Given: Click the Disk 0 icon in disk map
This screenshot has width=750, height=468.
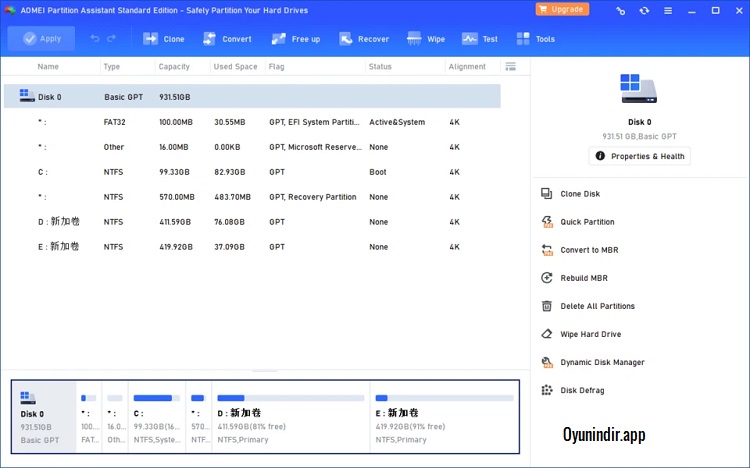Looking at the screenshot, I should pyautogui.click(x=28, y=398).
